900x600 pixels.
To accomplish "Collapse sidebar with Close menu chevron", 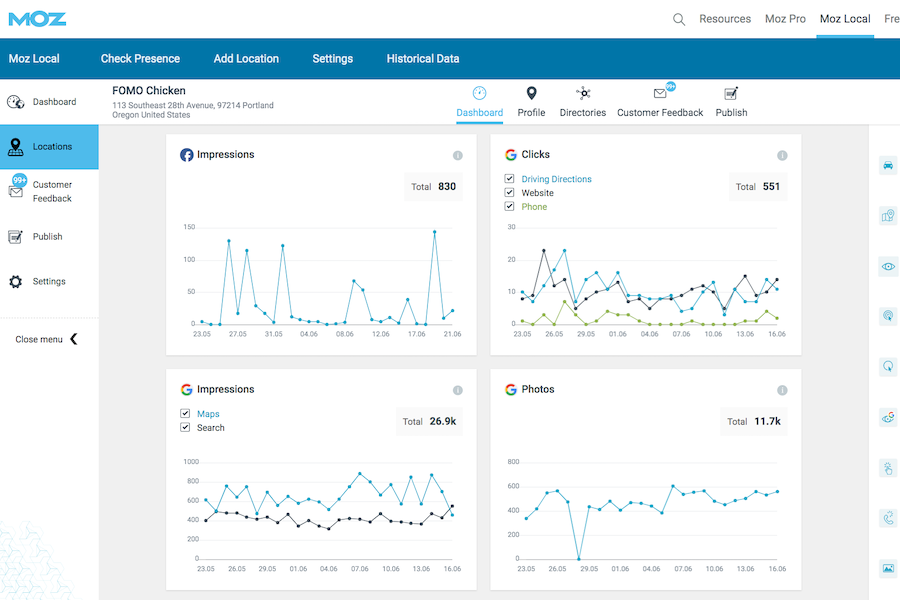I will tap(73, 340).
